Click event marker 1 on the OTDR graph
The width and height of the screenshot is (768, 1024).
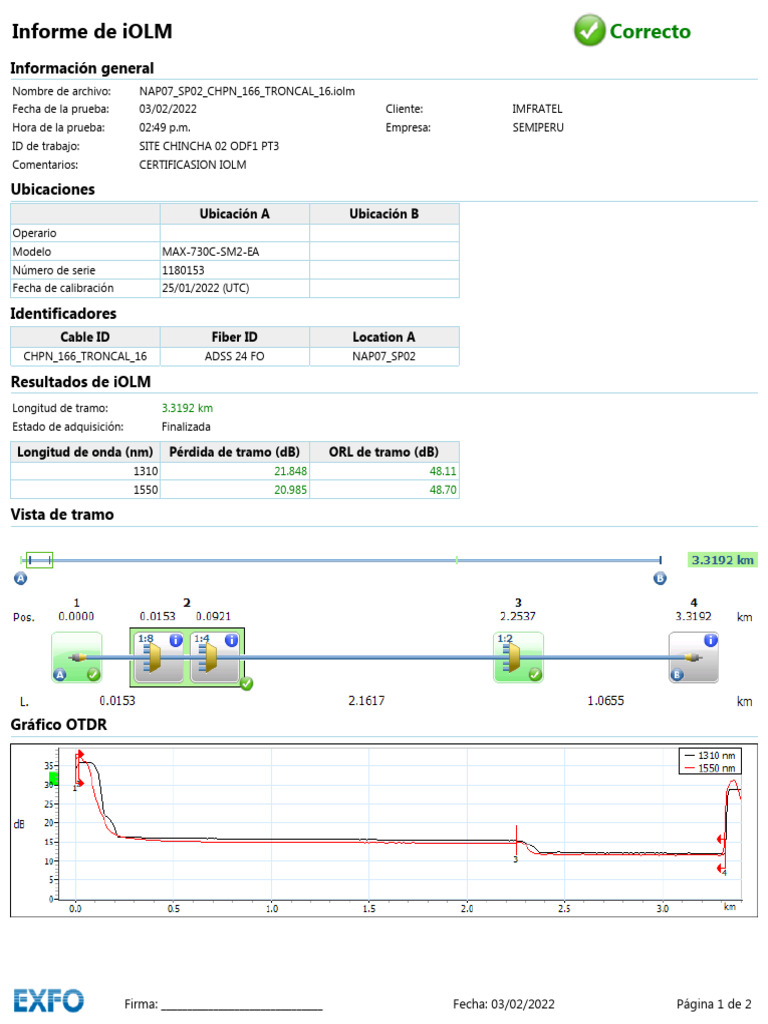(x=78, y=771)
